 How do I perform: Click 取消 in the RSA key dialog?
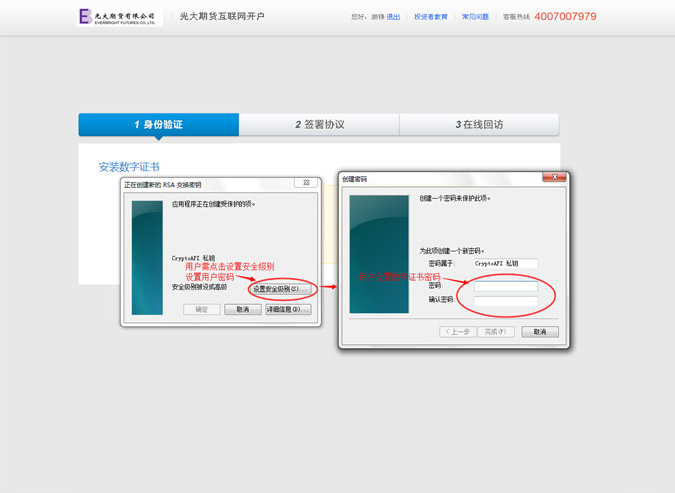(243, 309)
